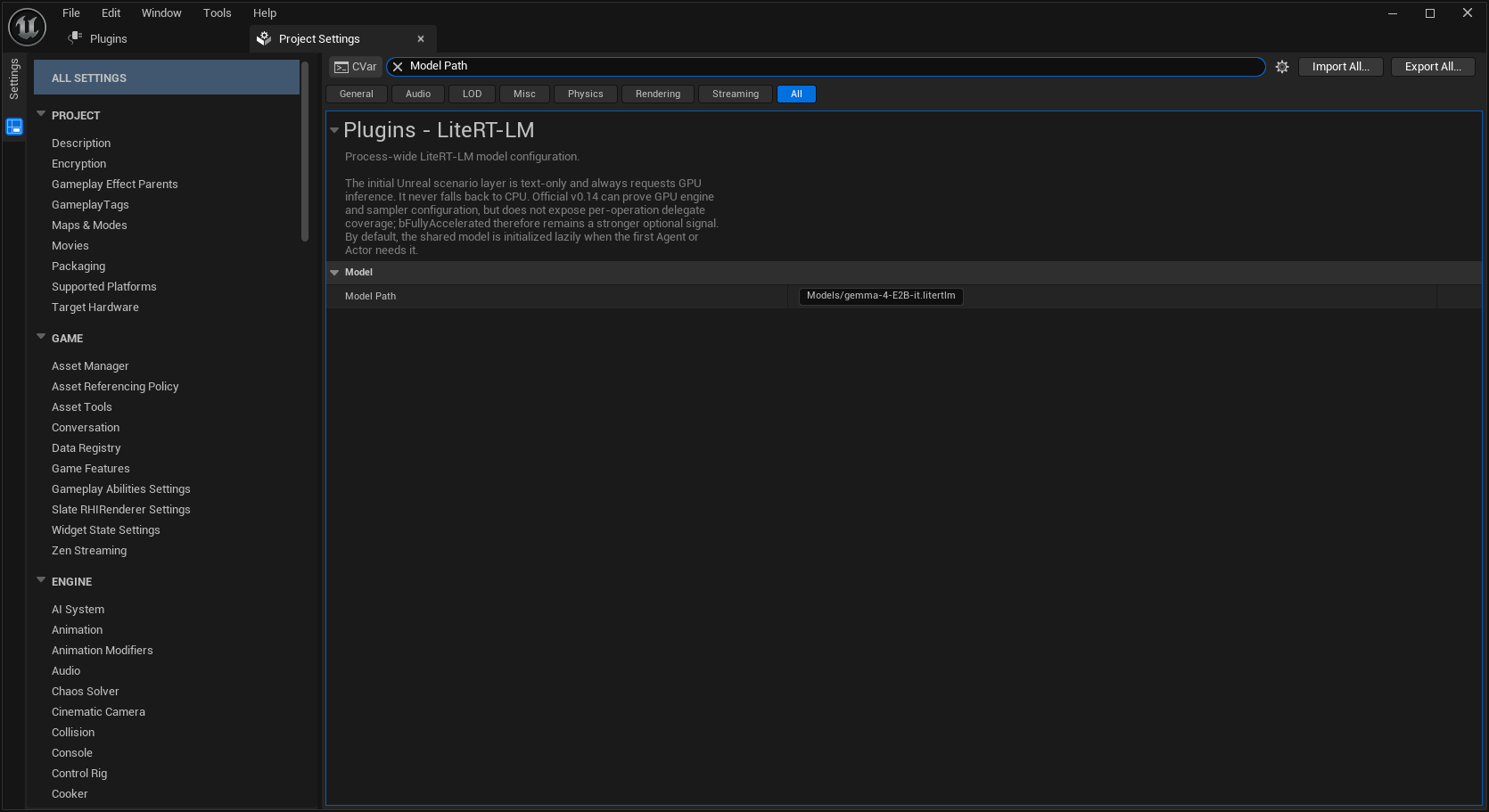
Task: Click the blue layout panel sidebar icon
Action: coord(14,127)
